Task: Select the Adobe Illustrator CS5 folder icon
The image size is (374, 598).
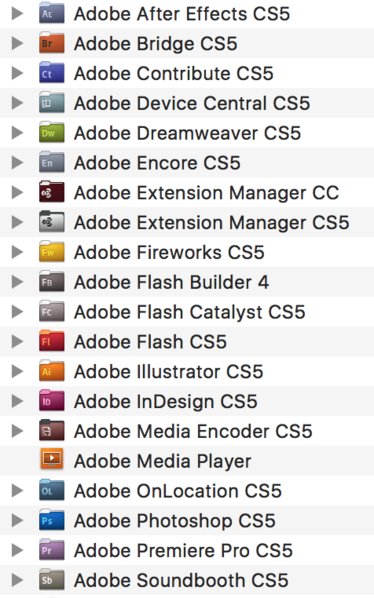Action: click(52, 371)
